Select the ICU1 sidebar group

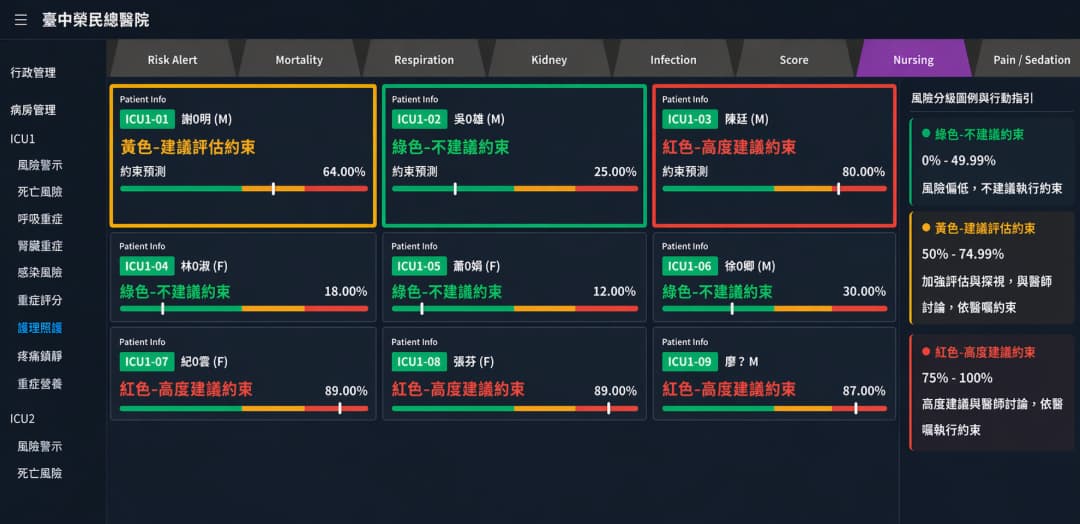[23, 138]
